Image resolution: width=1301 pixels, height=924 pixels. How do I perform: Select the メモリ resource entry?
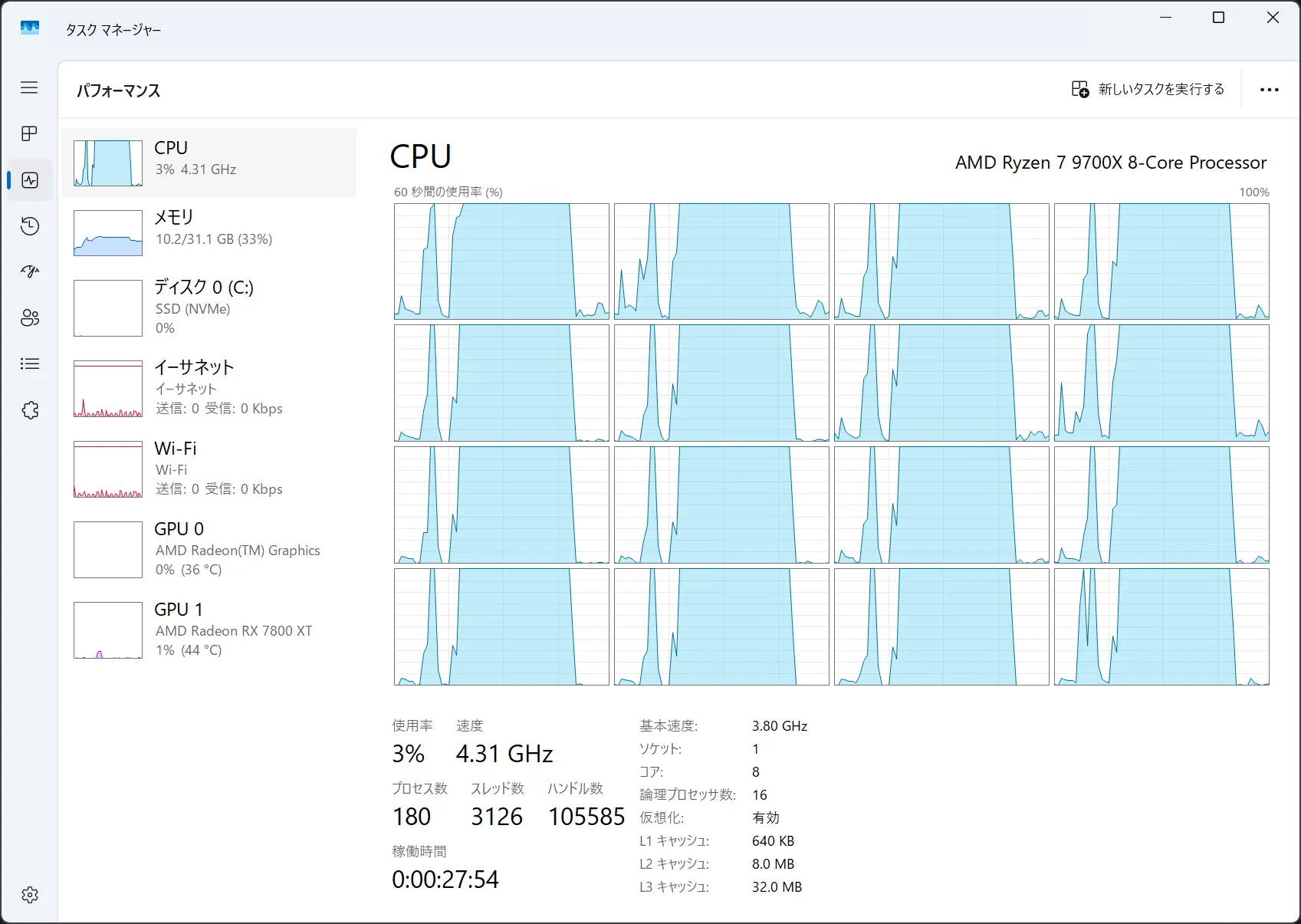tap(209, 232)
